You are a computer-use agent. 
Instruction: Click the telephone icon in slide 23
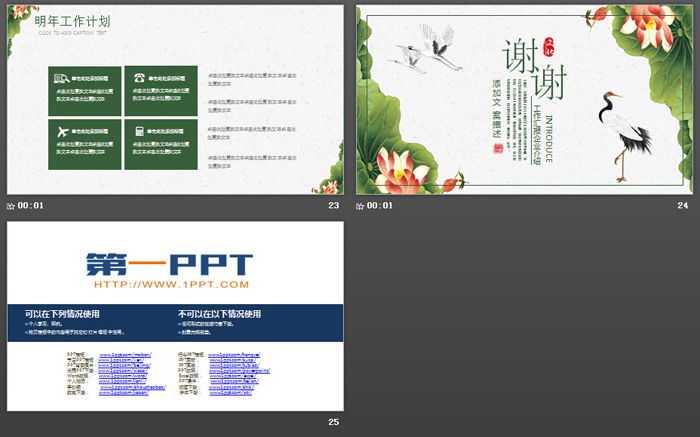coord(140,78)
